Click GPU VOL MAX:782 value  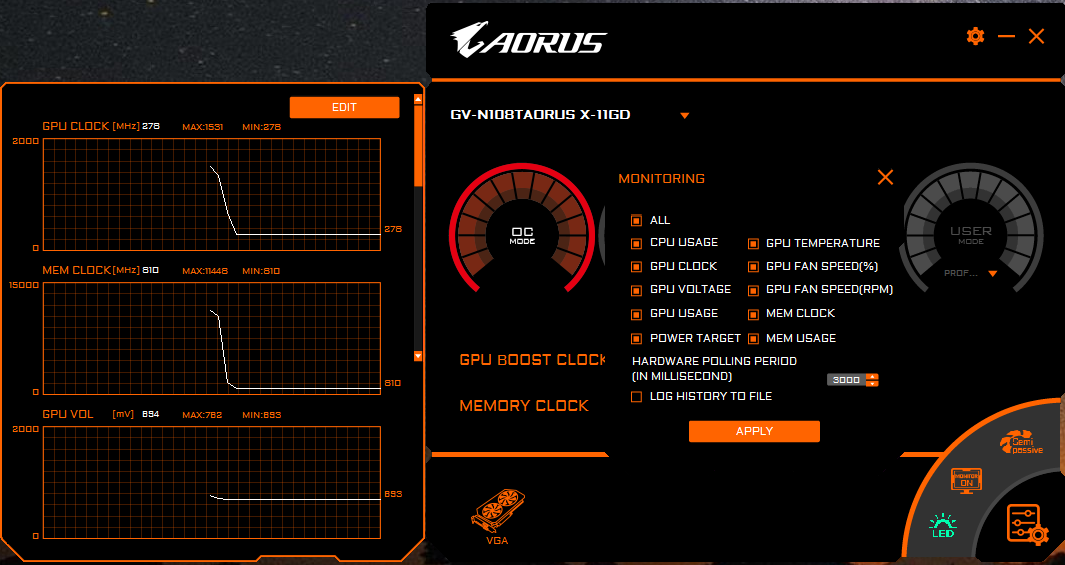pyautogui.click(x=202, y=415)
